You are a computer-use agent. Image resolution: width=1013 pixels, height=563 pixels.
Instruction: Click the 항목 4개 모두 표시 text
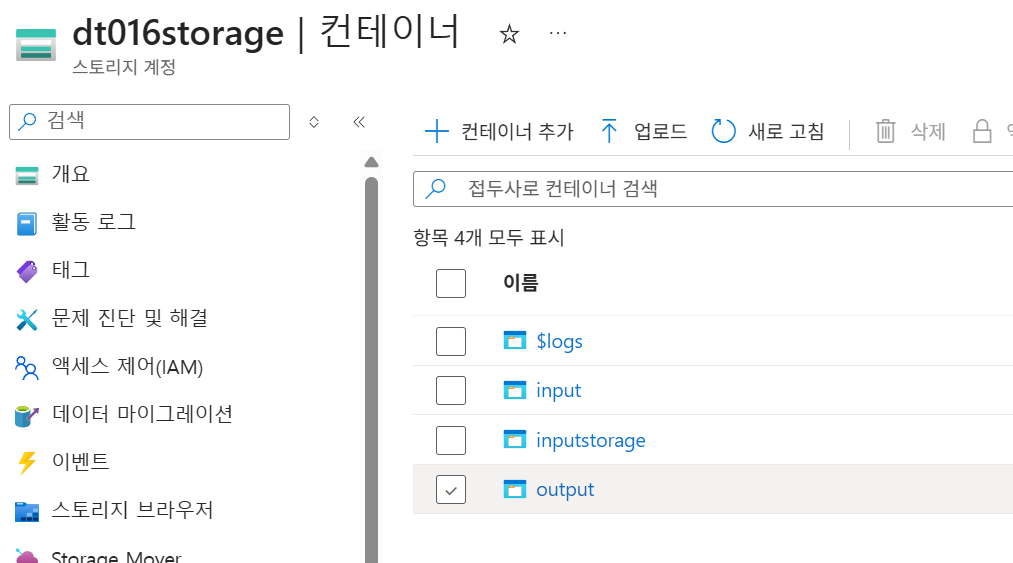click(489, 238)
